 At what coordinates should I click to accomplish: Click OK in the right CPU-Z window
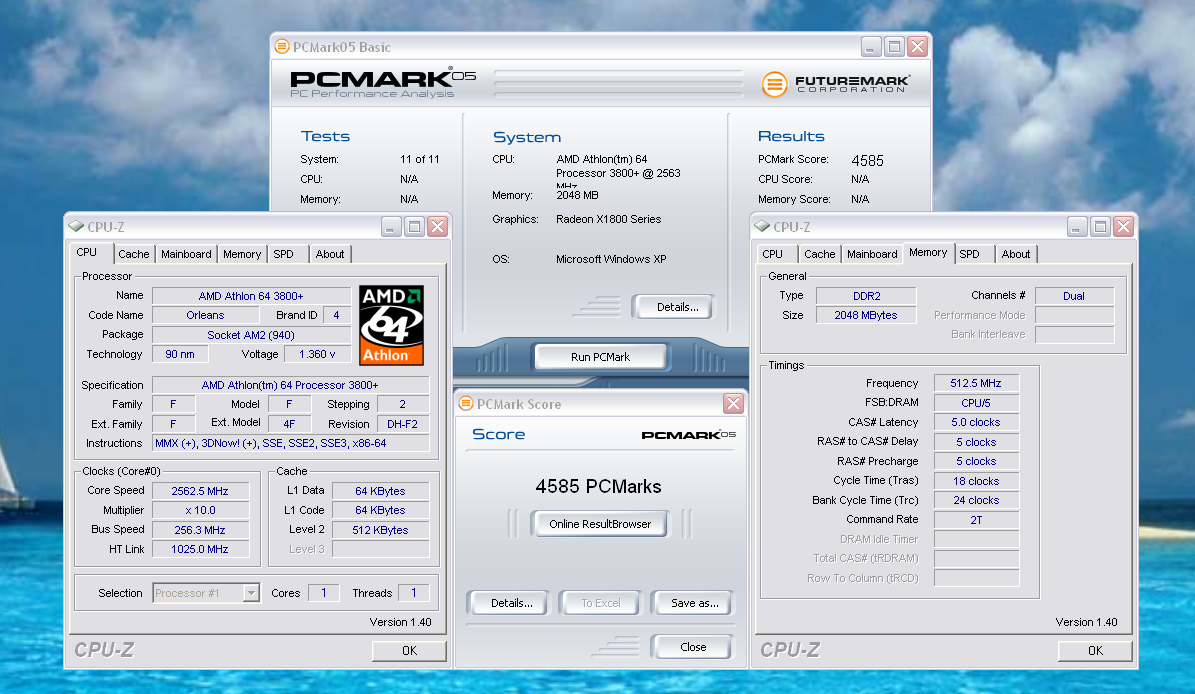click(1095, 651)
